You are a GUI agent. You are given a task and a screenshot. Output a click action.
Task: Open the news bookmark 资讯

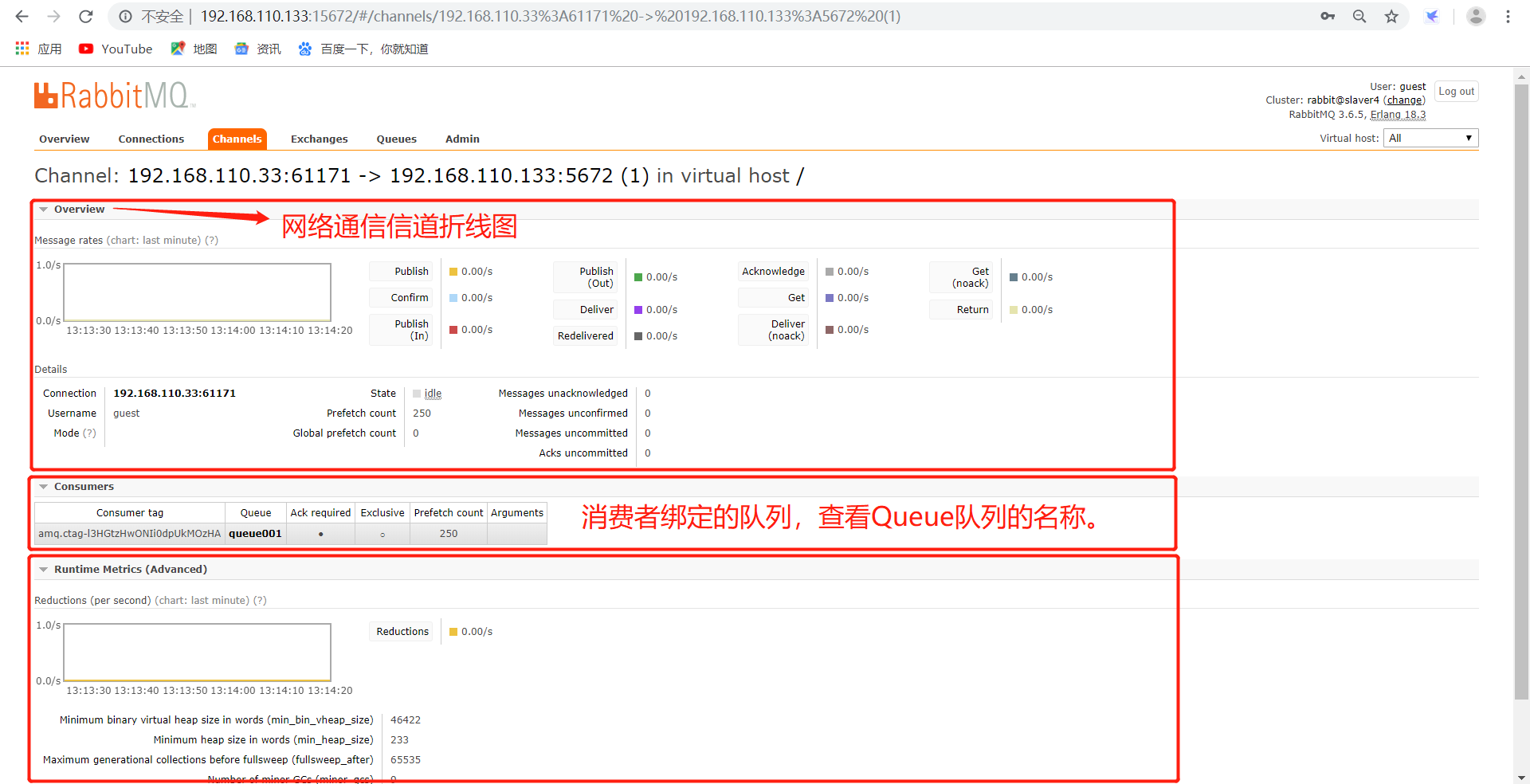tap(257, 49)
